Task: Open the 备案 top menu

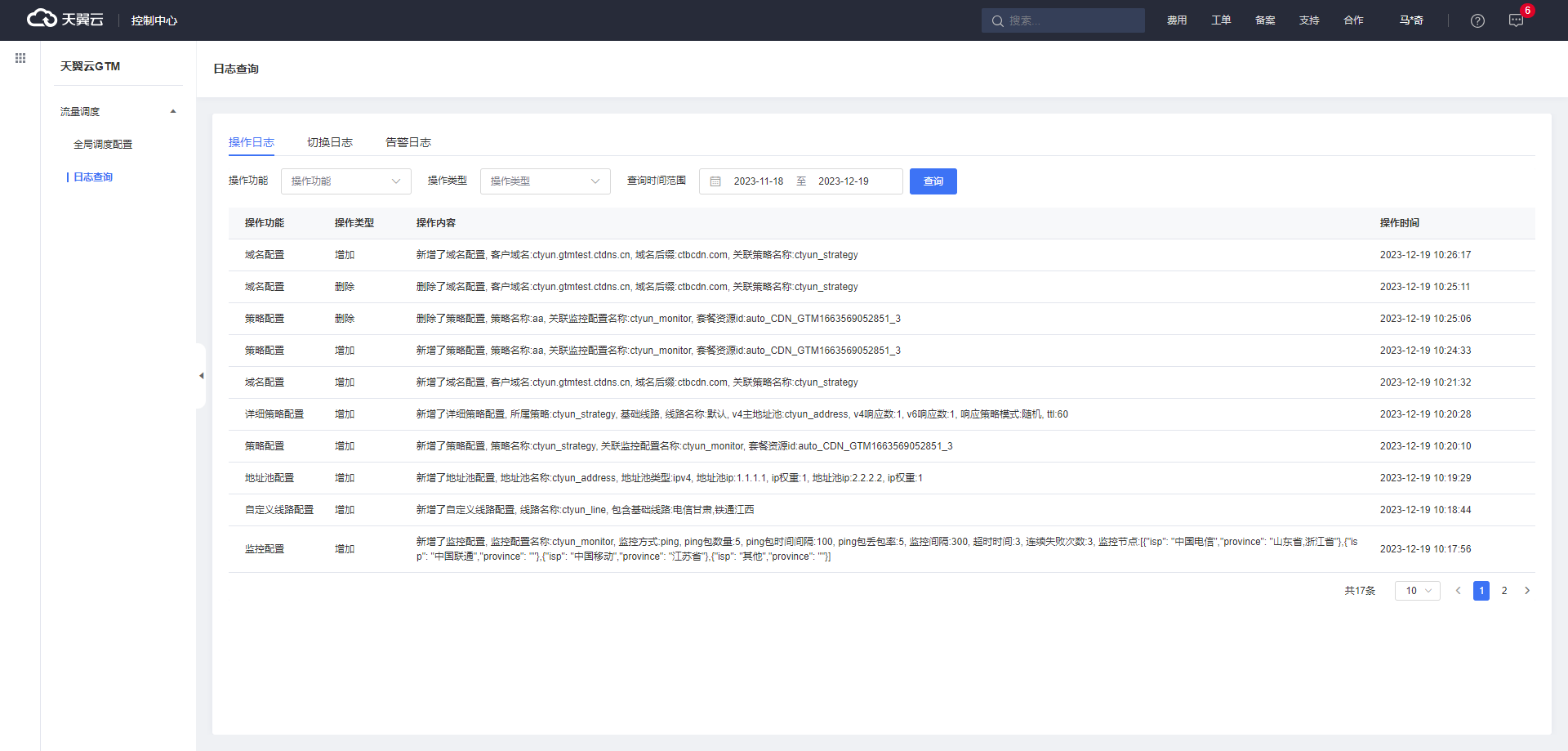Action: coord(1265,20)
